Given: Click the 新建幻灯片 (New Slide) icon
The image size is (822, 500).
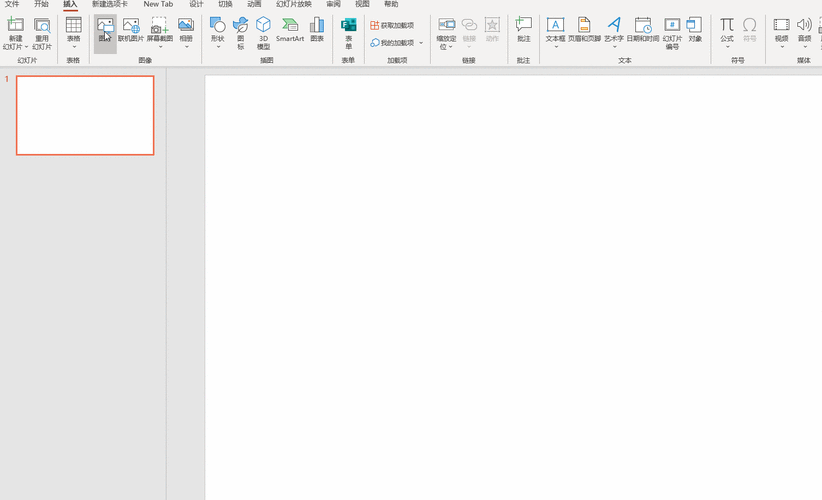Looking at the screenshot, I should (x=15, y=25).
